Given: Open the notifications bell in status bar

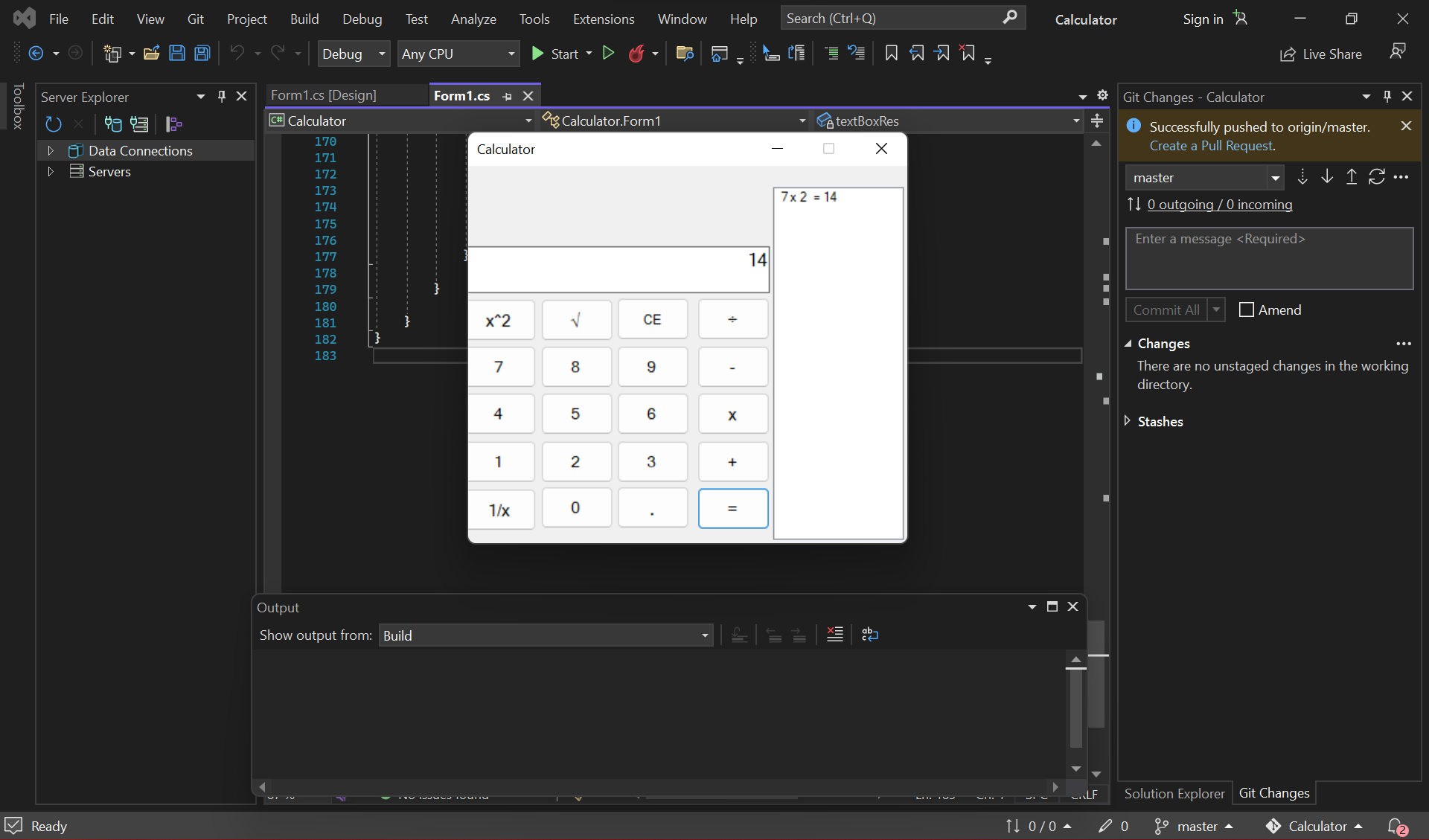Looking at the screenshot, I should (1397, 827).
